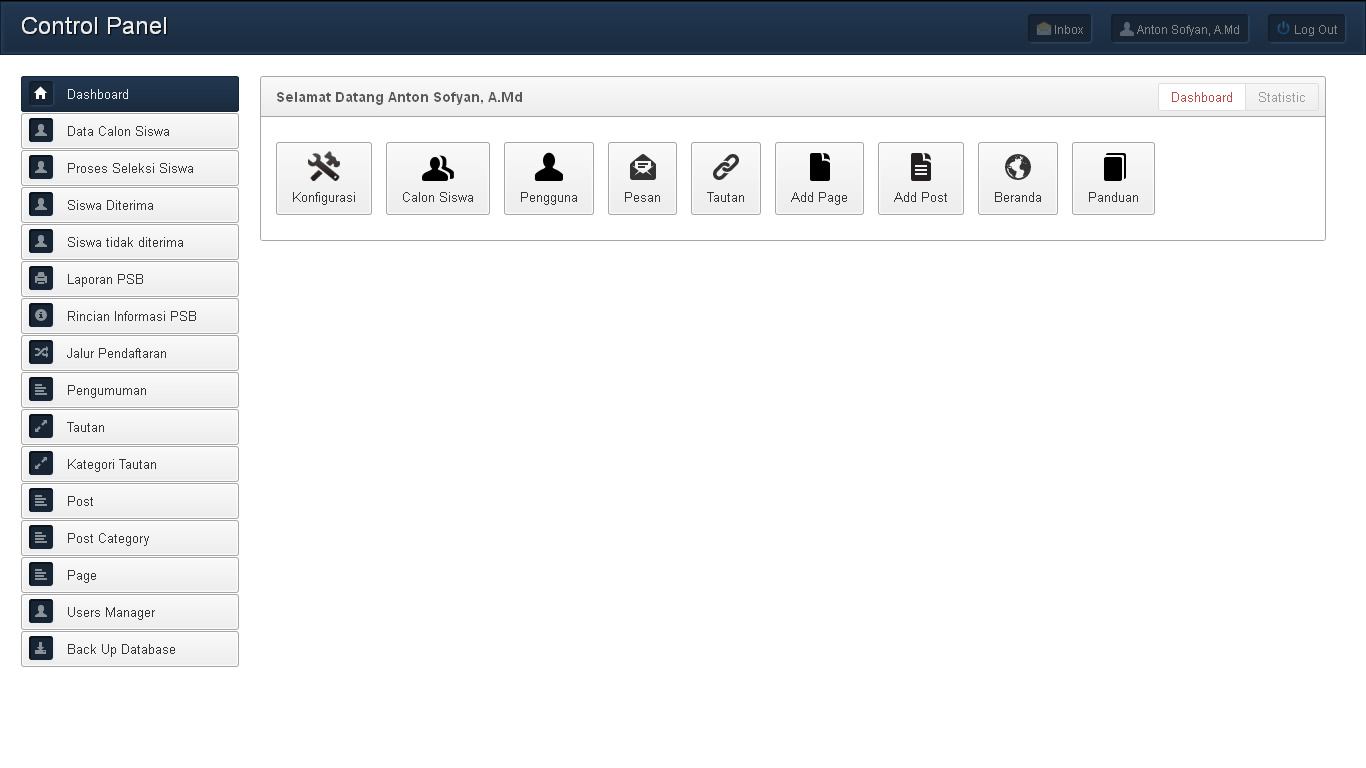
Task: Click the Anton Sofyan, A.Md profile button
Action: [x=1180, y=29]
